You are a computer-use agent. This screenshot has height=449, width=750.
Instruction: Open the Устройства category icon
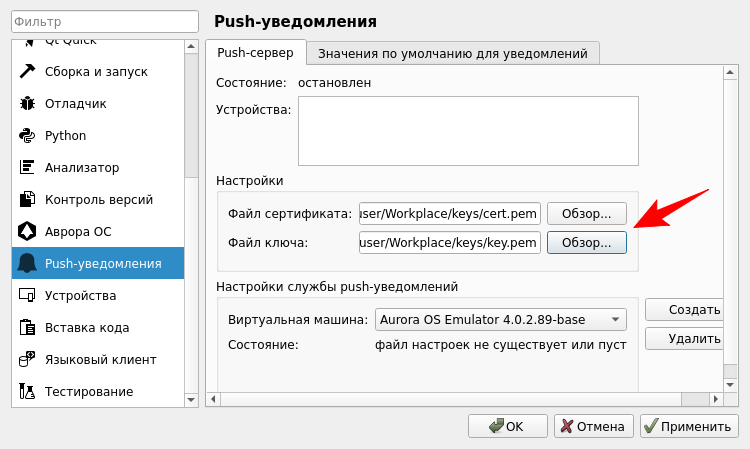(x=27, y=296)
